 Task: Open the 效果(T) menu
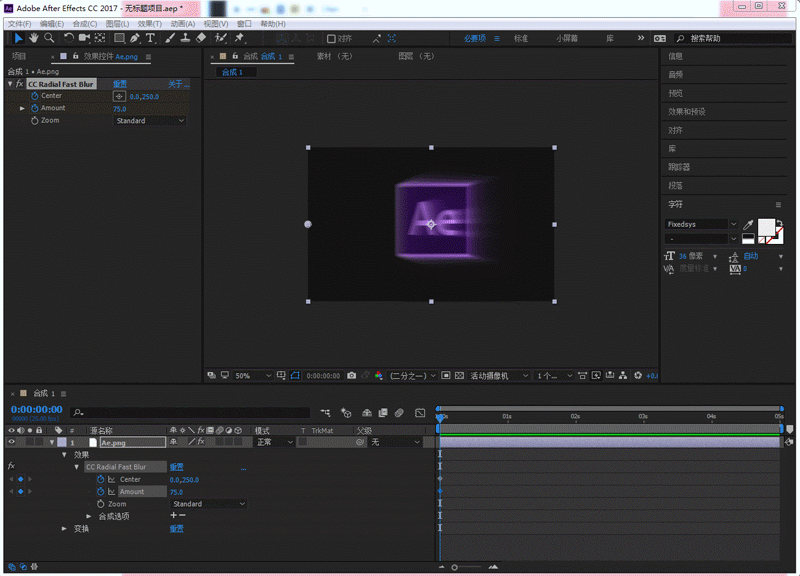pos(149,23)
